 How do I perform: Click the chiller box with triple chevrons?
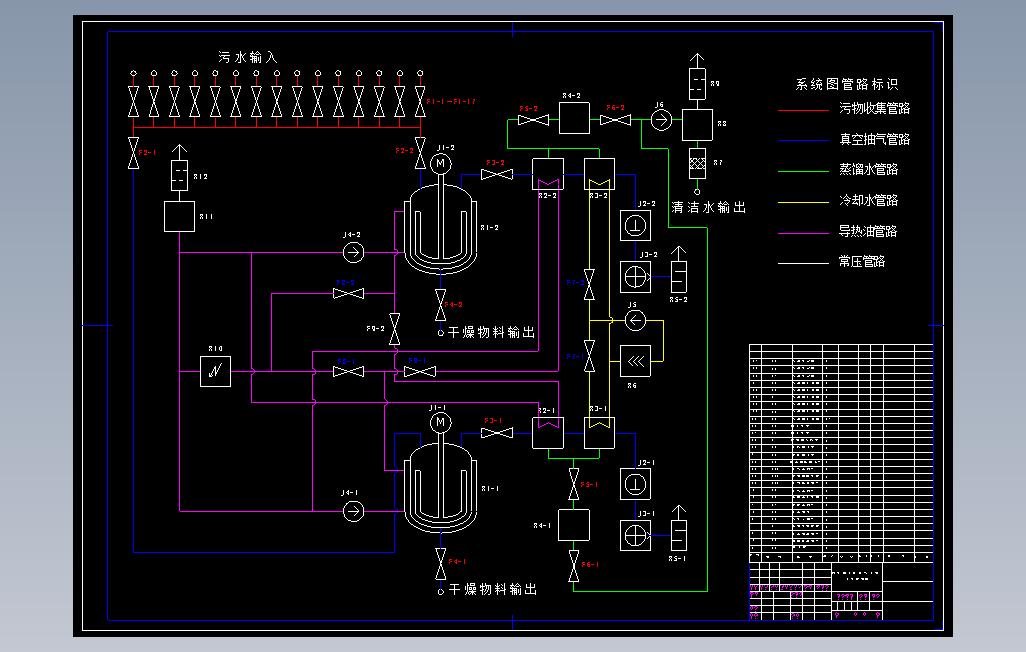635,361
